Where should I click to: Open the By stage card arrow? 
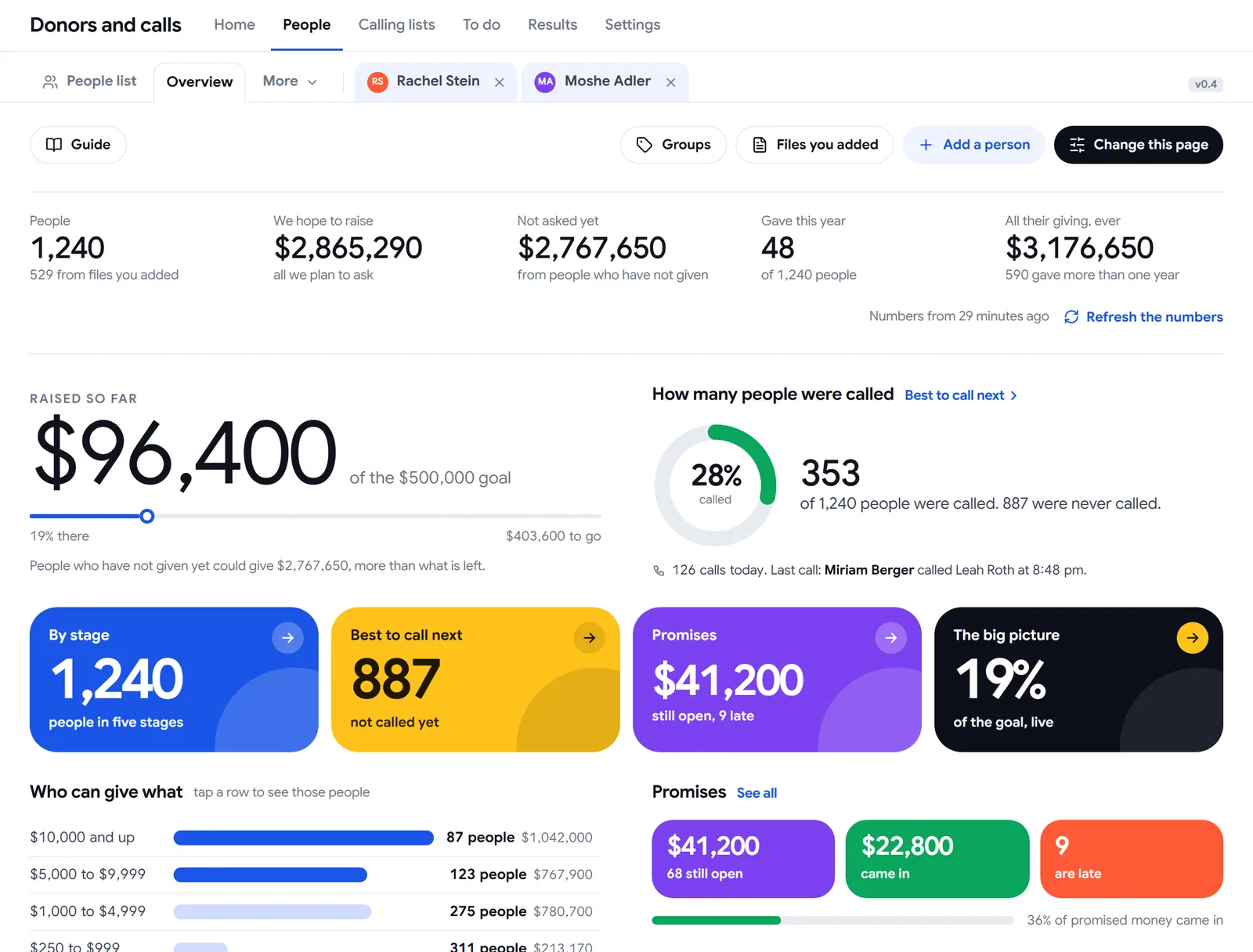pos(287,638)
